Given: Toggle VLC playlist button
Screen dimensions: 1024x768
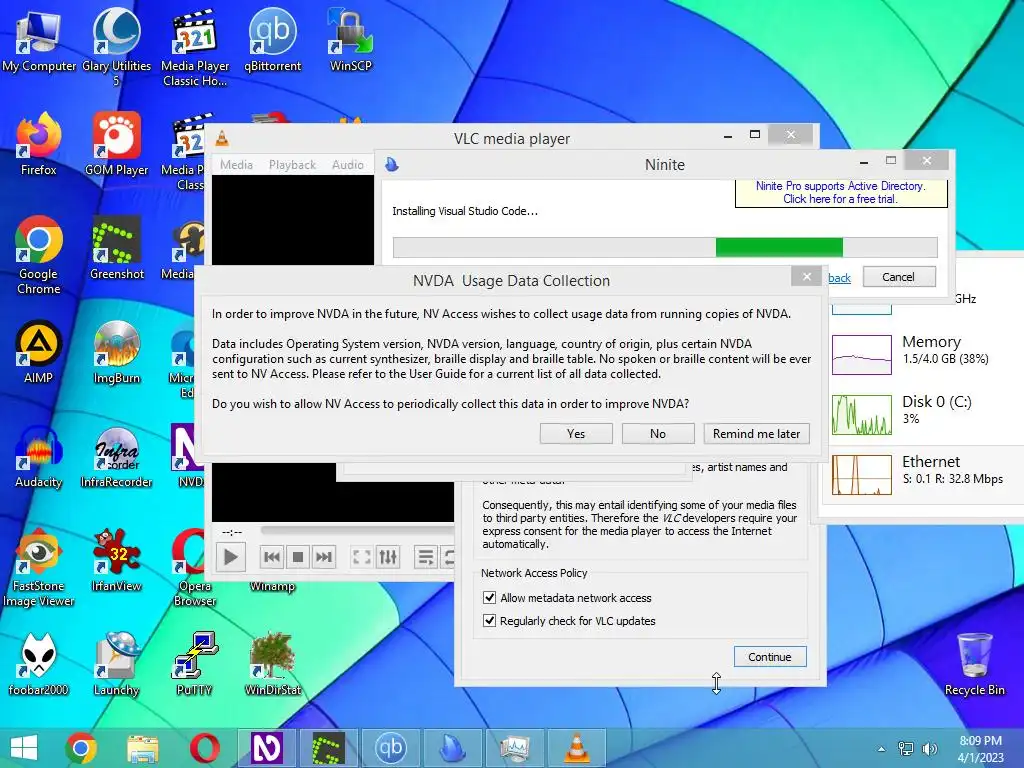Looking at the screenshot, I should click(426, 557).
